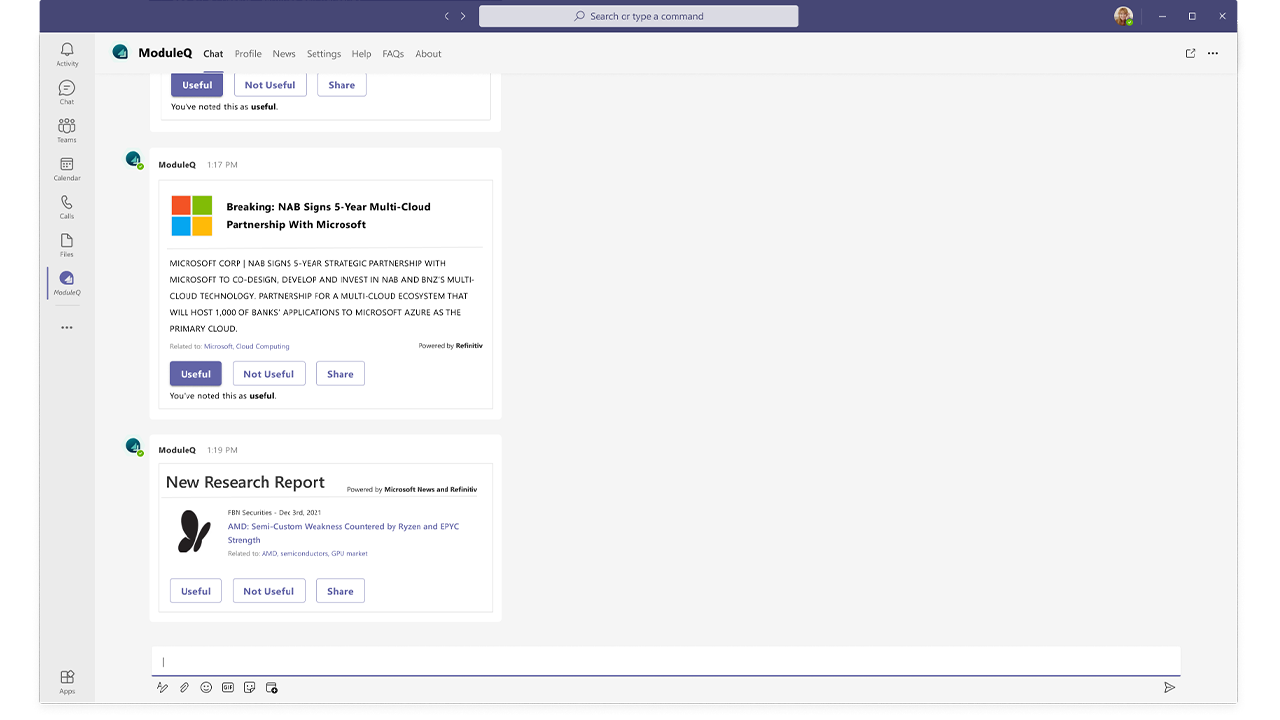The height and width of the screenshot is (720, 1280).
Task: Click Useful on the topmost card
Action: click(x=197, y=85)
